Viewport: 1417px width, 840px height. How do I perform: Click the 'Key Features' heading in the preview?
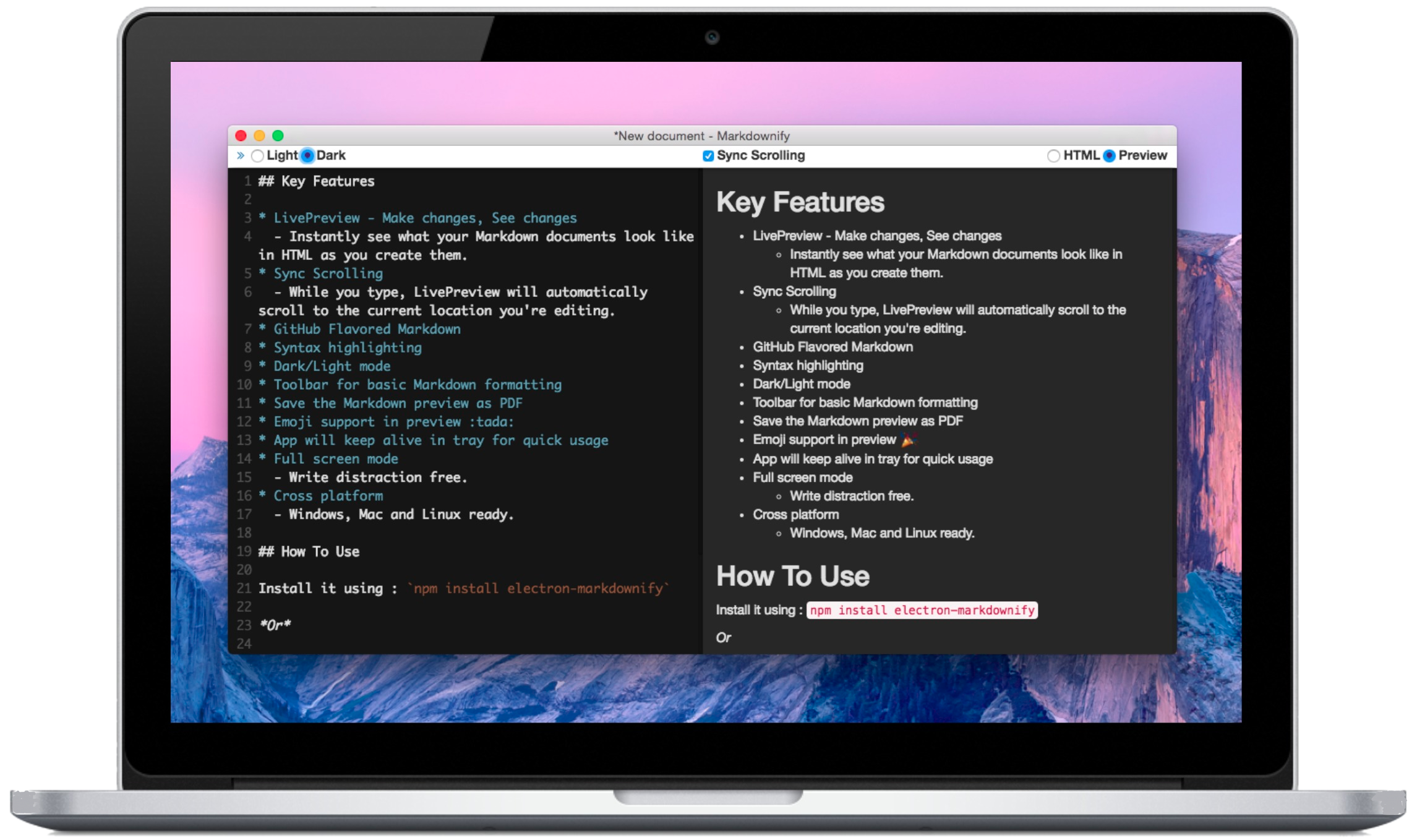pyautogui.click(x=800, y=202)
